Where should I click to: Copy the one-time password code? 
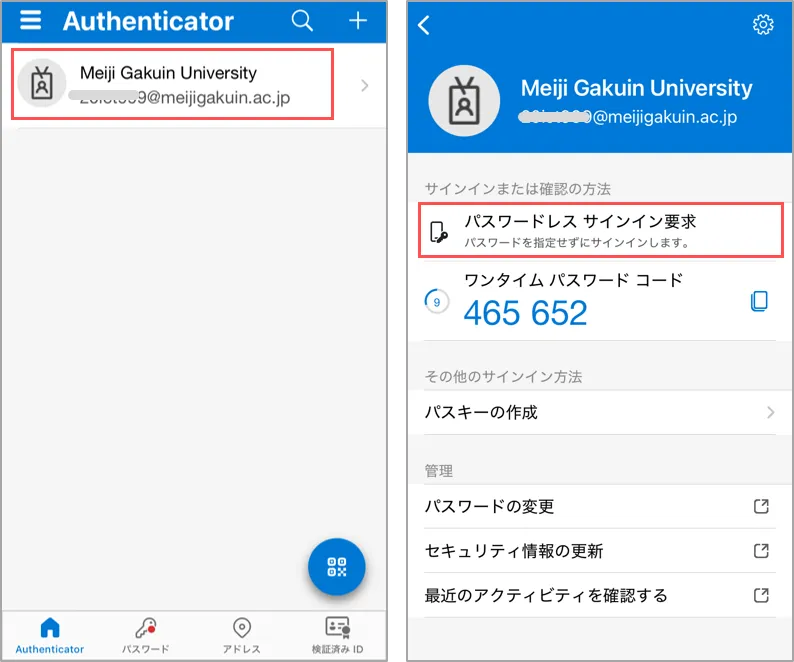759,301
